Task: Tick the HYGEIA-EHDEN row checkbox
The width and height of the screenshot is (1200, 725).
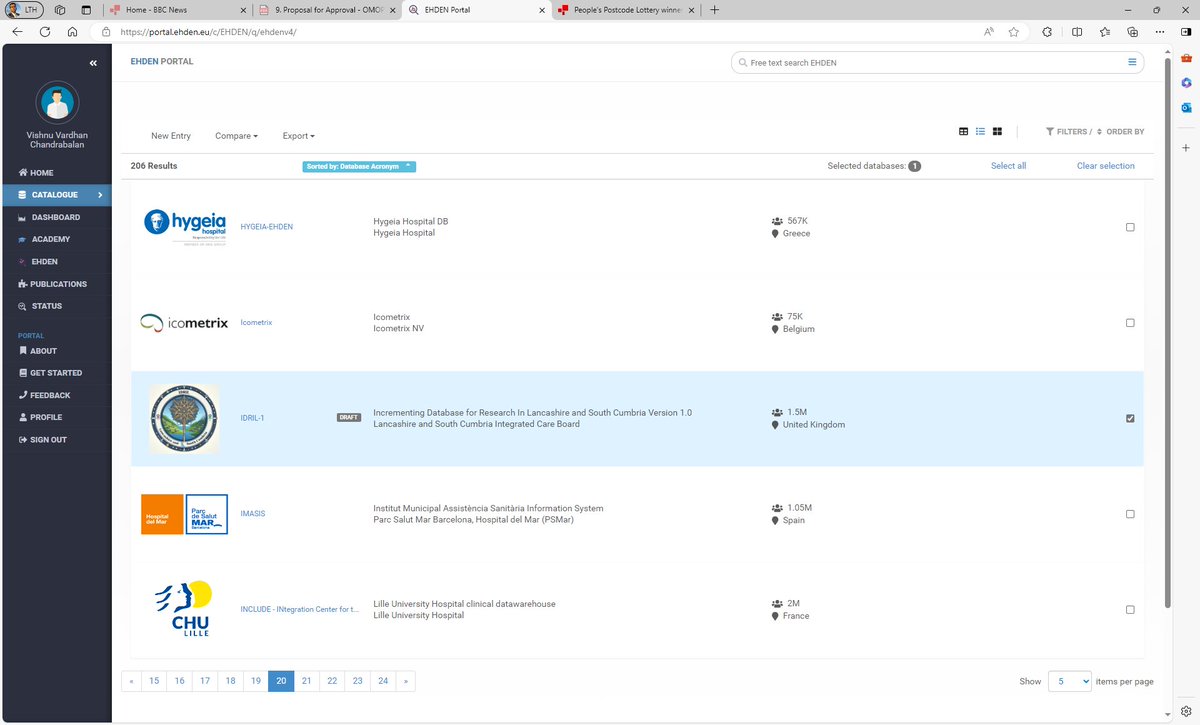Action: [1130, 227]
